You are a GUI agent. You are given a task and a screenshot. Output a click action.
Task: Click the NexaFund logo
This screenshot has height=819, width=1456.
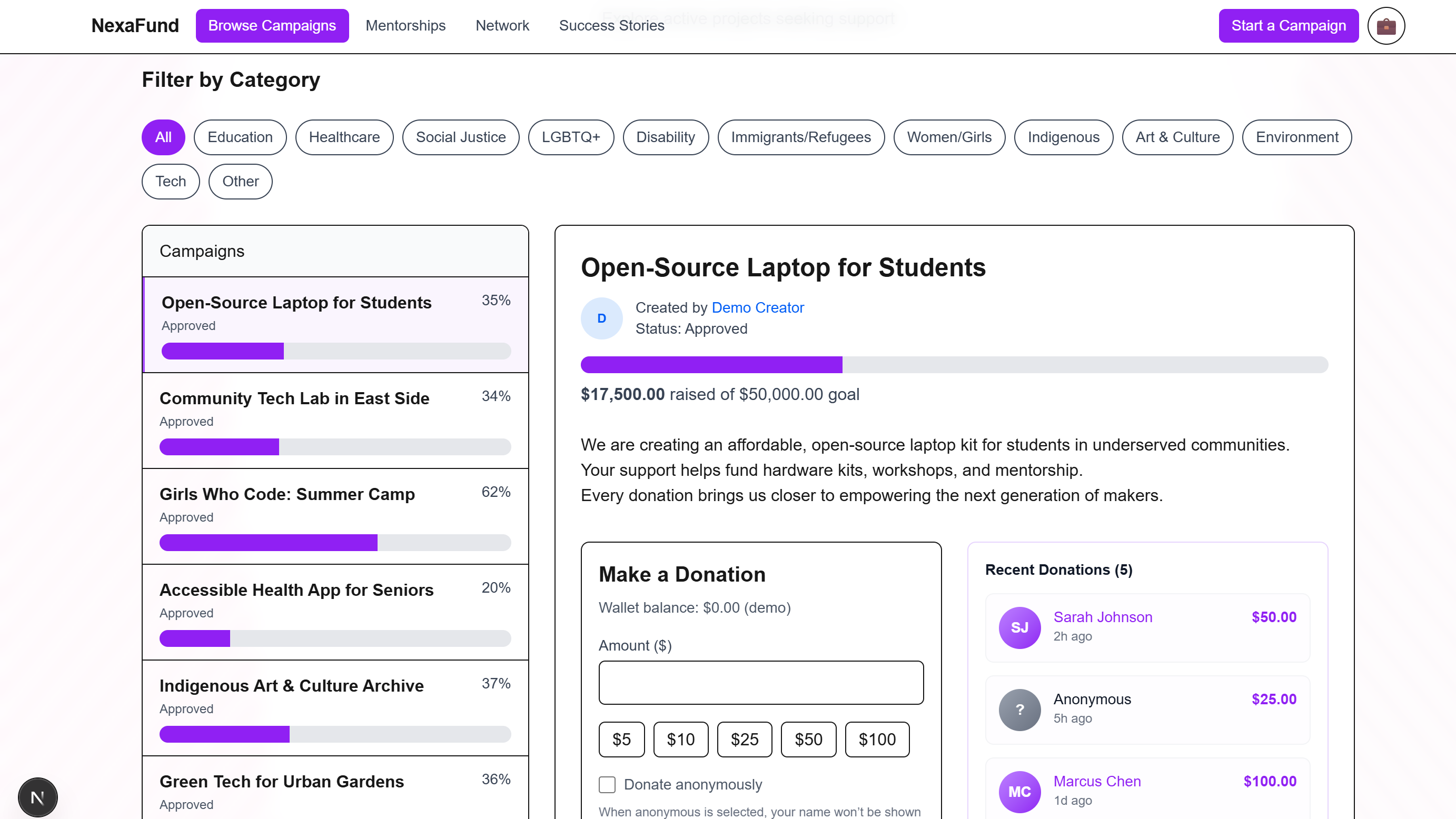click(x=135, y=25)
